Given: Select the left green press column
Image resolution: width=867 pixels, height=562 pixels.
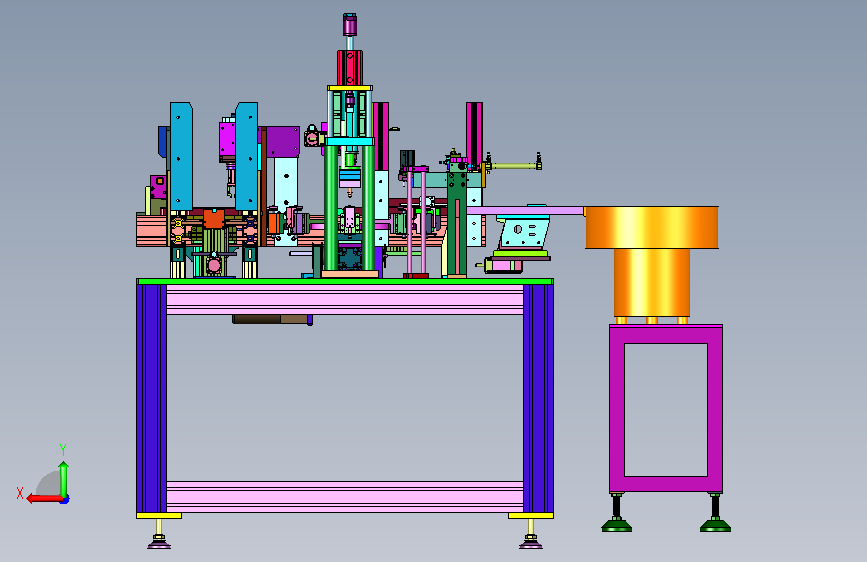Looking at the screenshot, I should click(331, 207).
